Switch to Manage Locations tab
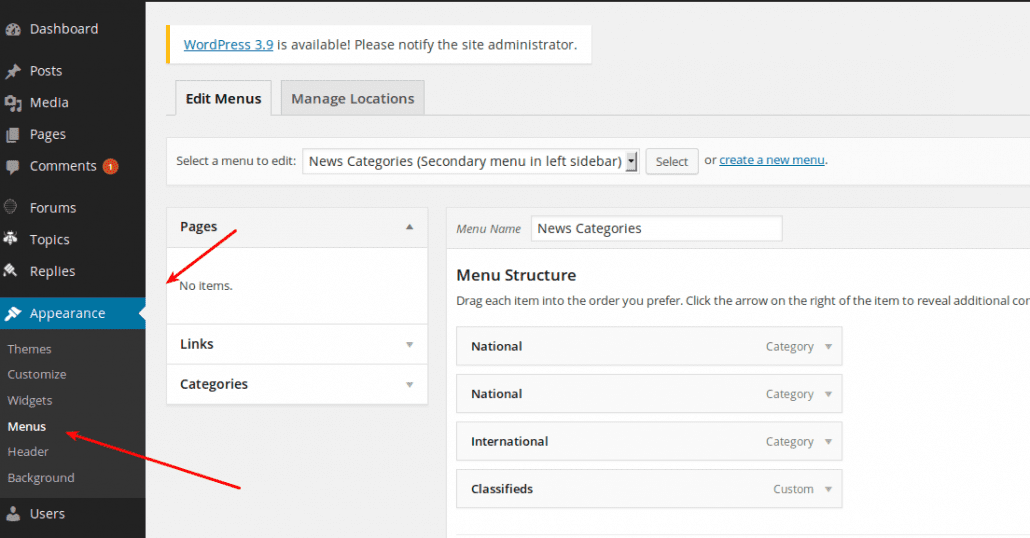The height and width of the screenshot is (538, 1030). click(x=353, y=99)
